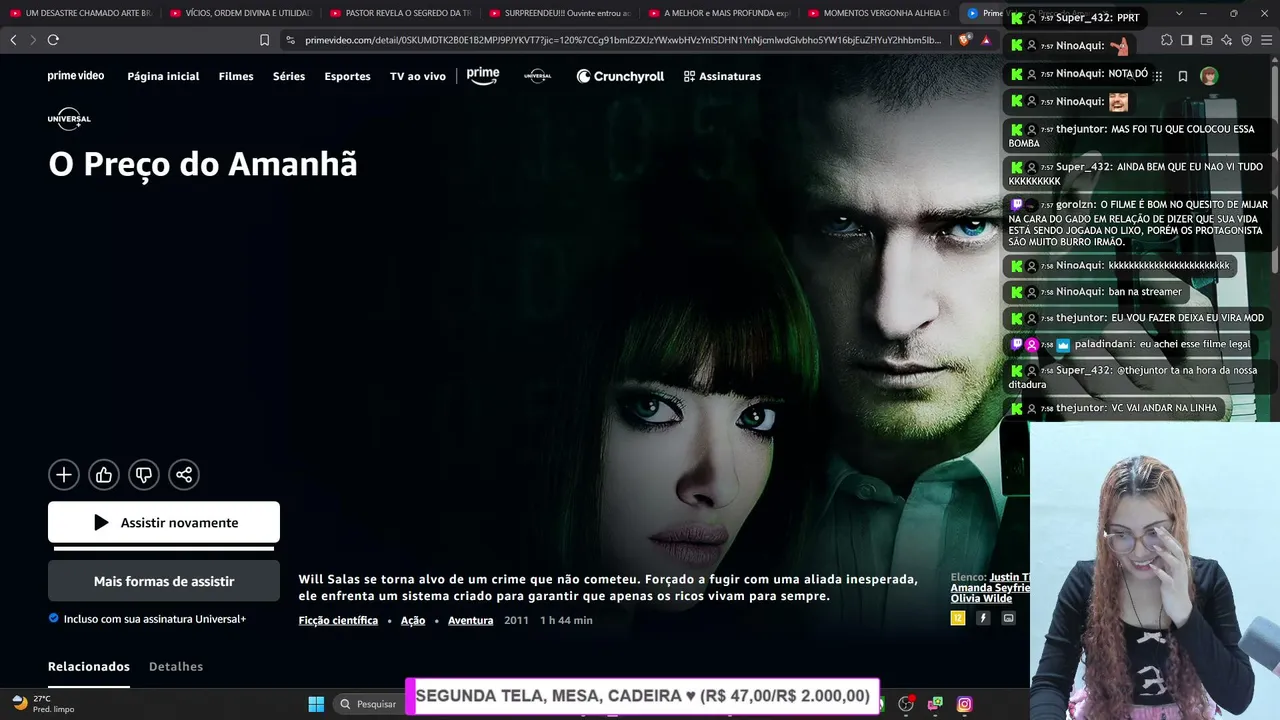
Task: Open Instagram from the taskbar
Action: (x=964, y=704)
